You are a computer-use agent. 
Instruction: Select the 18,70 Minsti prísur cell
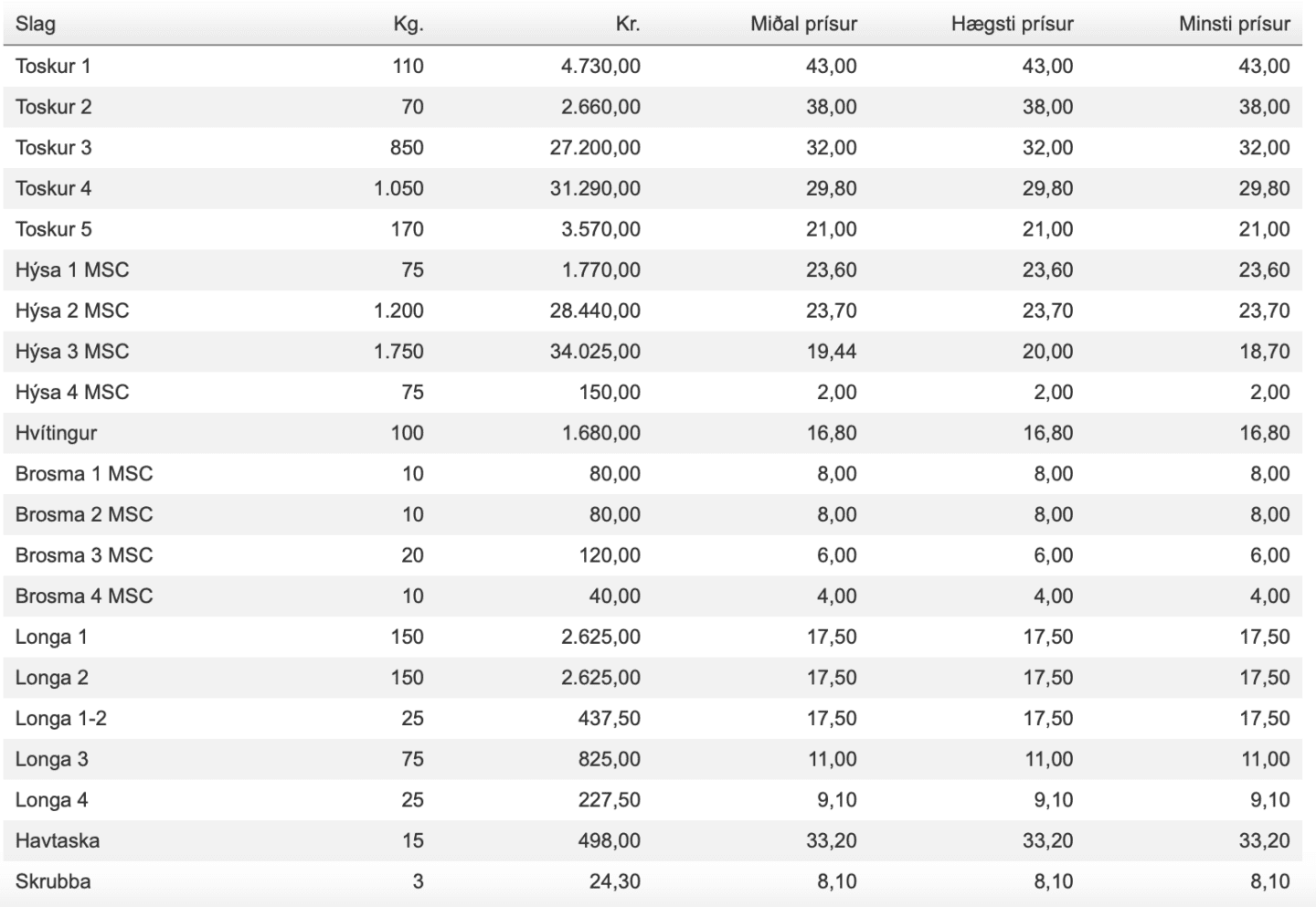pyautogui.click(x=1265, y=352)
